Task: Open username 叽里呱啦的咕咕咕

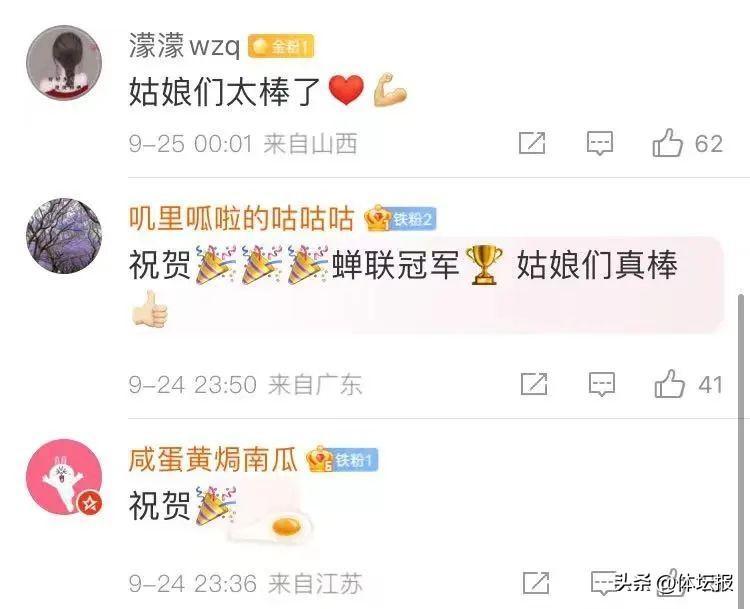Action: tap(242, 219)
